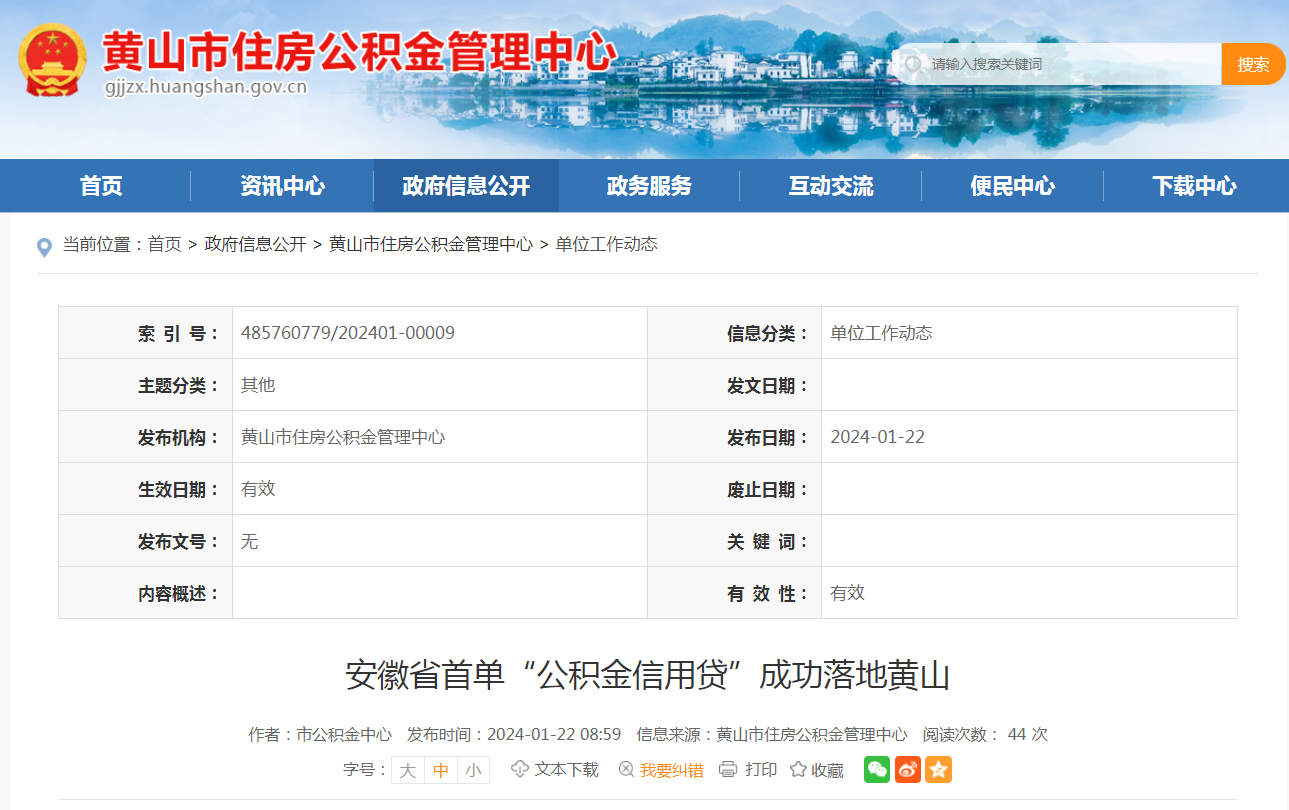Viewport: 1289px width, 810px height.
Task: Click the national emblem logo at top left
Action: click(53, 55)
